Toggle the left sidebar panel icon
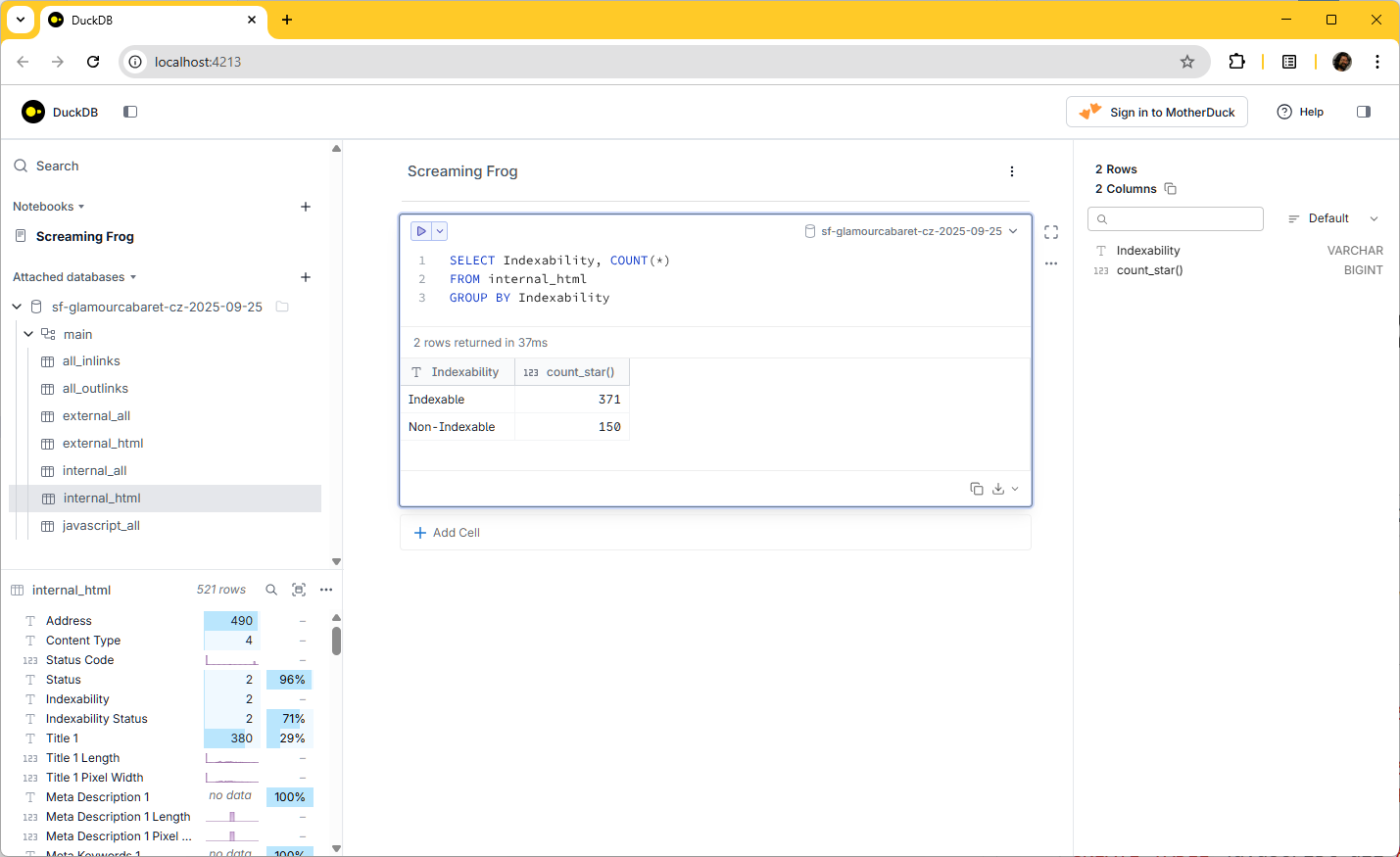The width and height of the screenshot is (1400, 857). tap(130, 112)
